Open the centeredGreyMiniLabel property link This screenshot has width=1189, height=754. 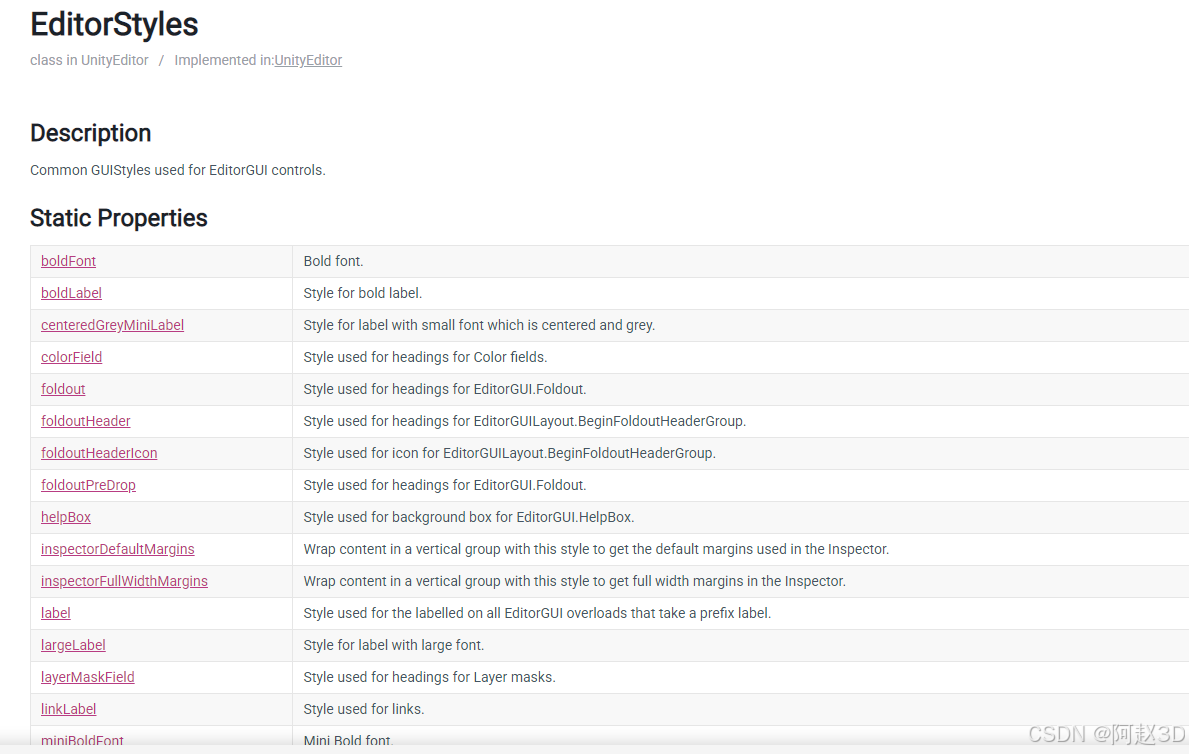pos(112,325)
